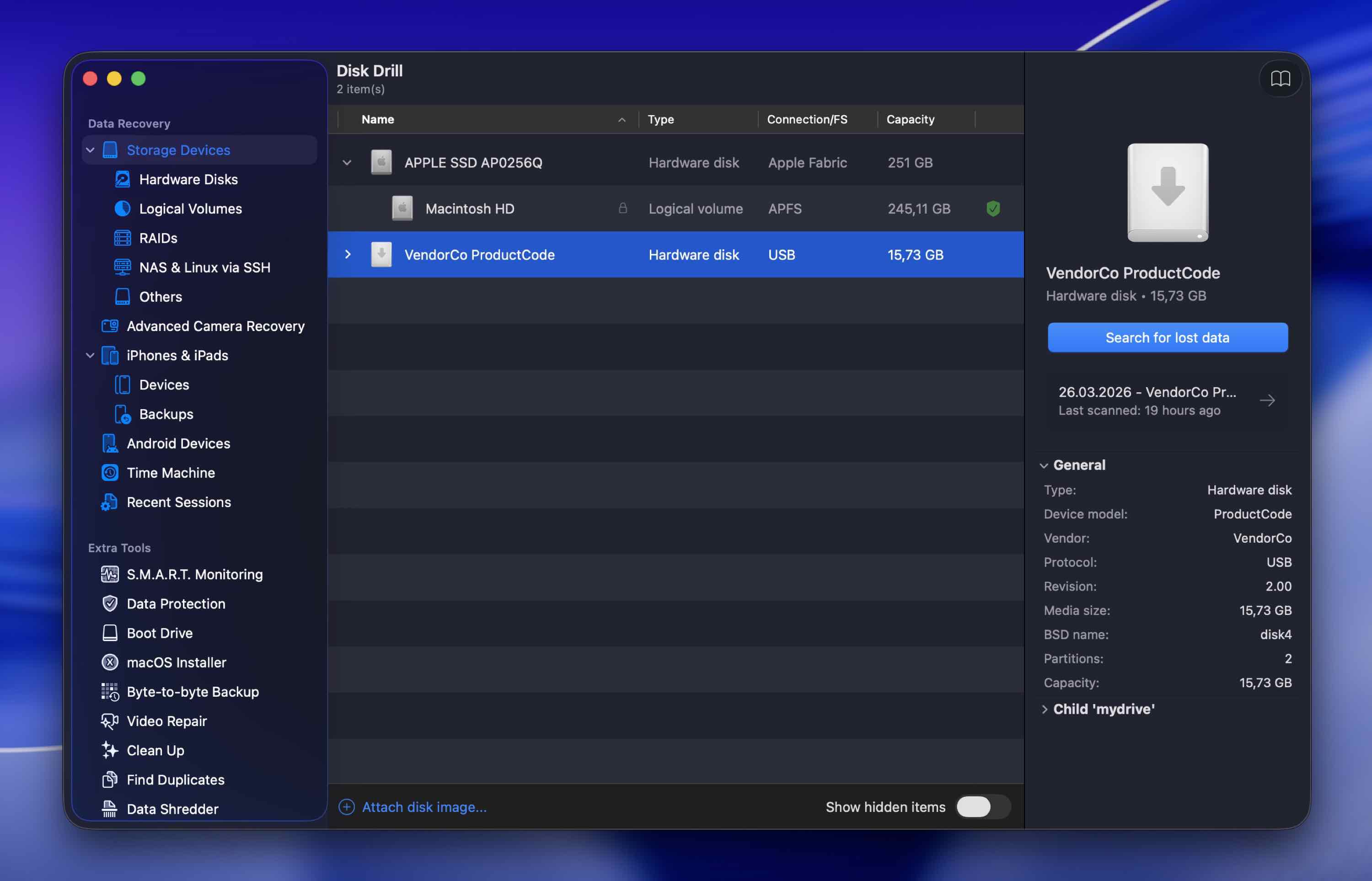Click the RAIDs sidebar icon
This screenshot has height=881, width=1372.
tap(123, 238)
